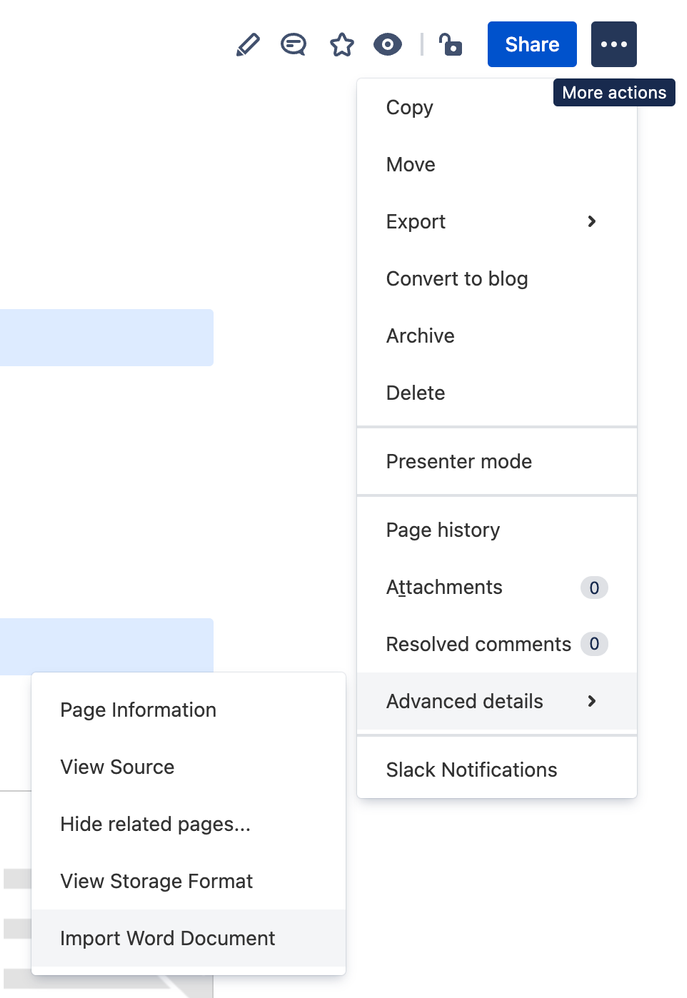Star this page as a favorite
687x998 pixels.
[341, 44]
